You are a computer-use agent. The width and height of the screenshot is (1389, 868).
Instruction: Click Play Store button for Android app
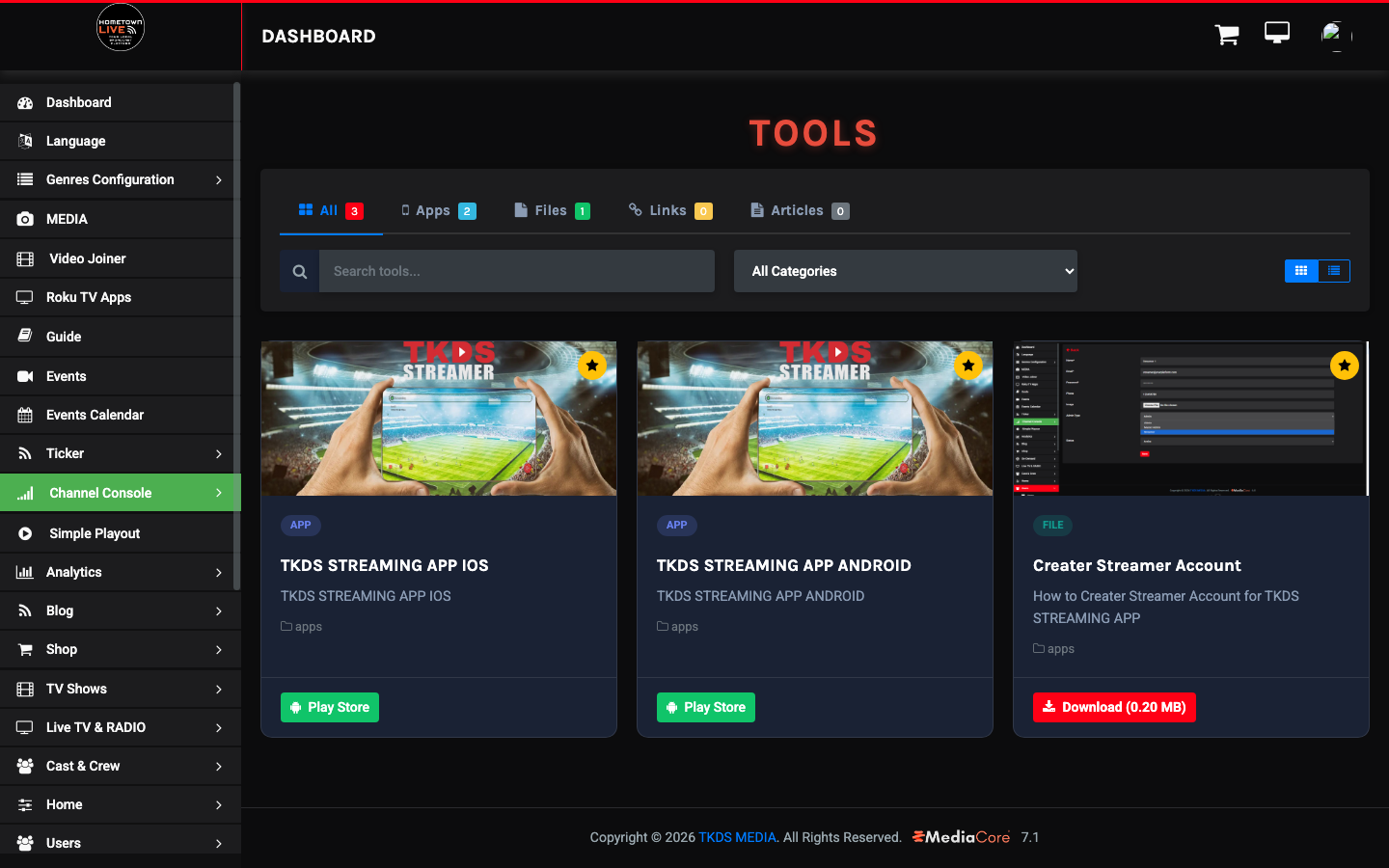pos(706,707)
